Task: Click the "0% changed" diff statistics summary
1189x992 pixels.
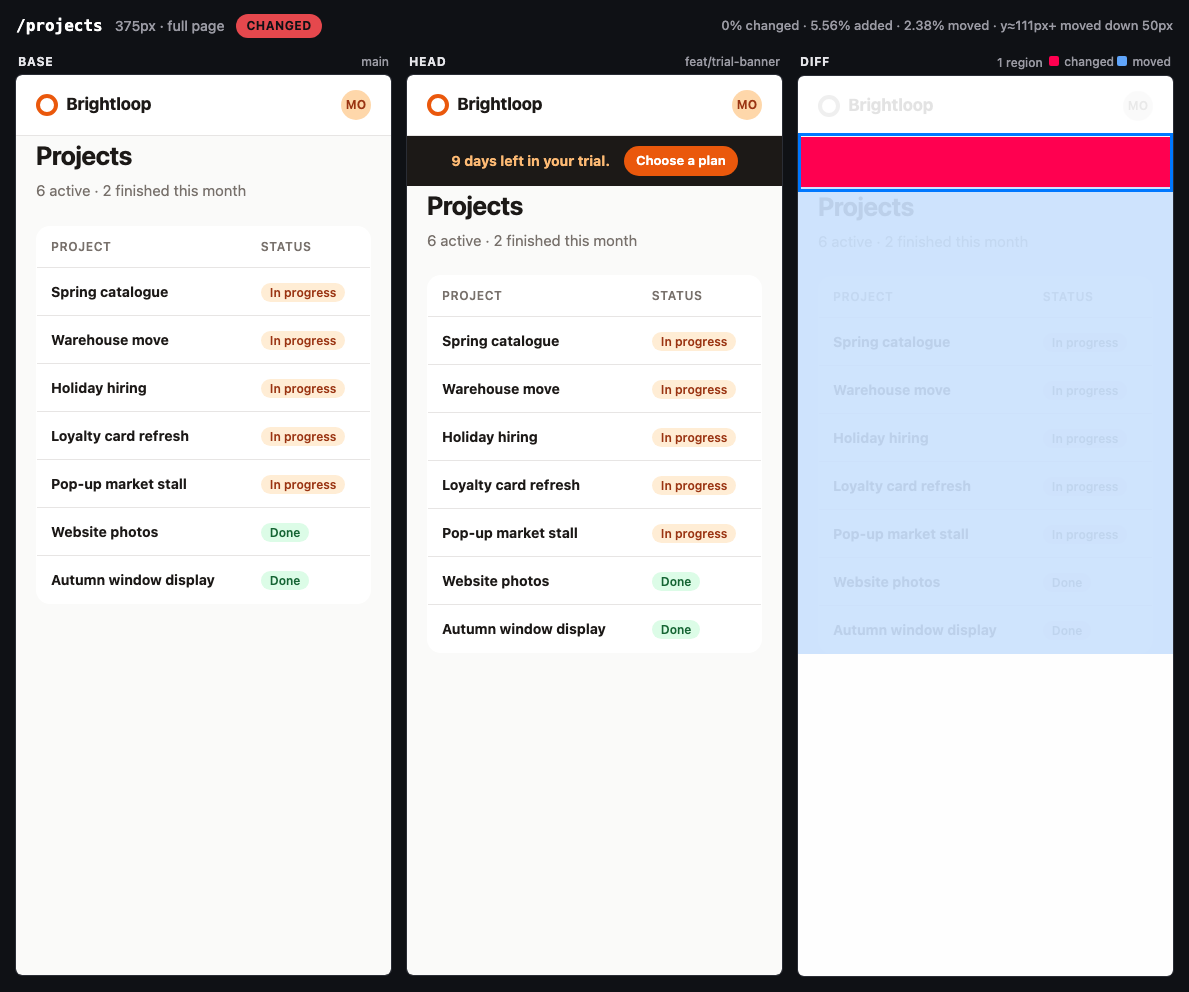Action: tap(947, 26)
